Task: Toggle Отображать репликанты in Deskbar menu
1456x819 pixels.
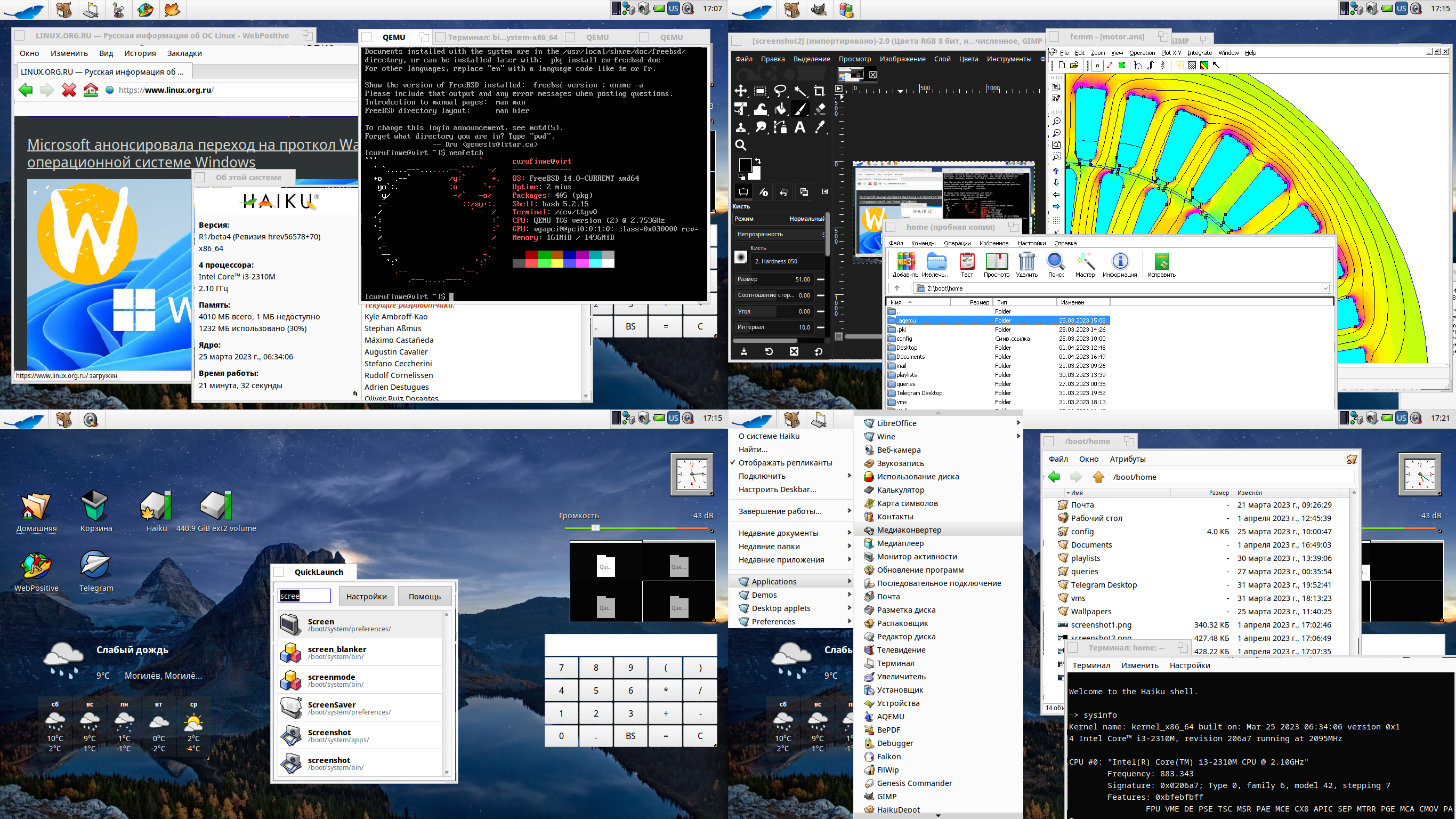Action: click(784, 463)
